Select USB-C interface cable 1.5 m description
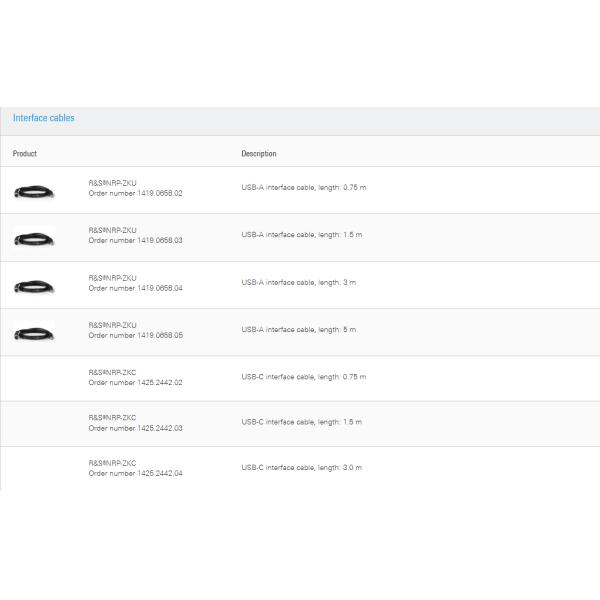The width and height of the screenshot is (600, 600). tap(301, 422)
